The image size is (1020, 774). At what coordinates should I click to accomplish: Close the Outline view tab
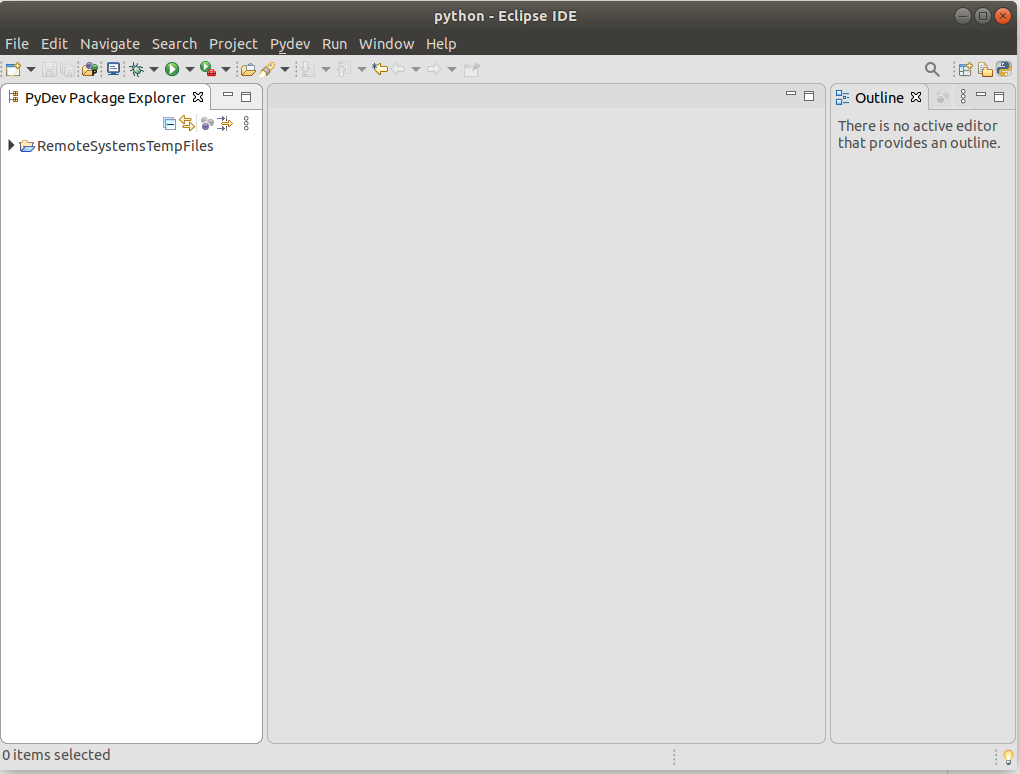tap(916, 97)
